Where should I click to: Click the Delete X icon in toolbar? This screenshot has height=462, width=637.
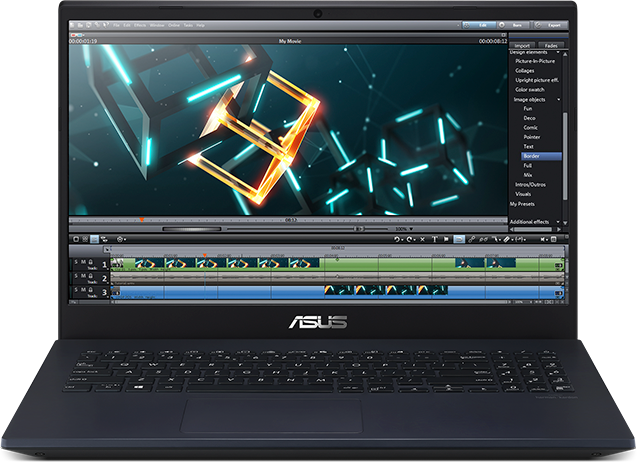pos(422,239)
